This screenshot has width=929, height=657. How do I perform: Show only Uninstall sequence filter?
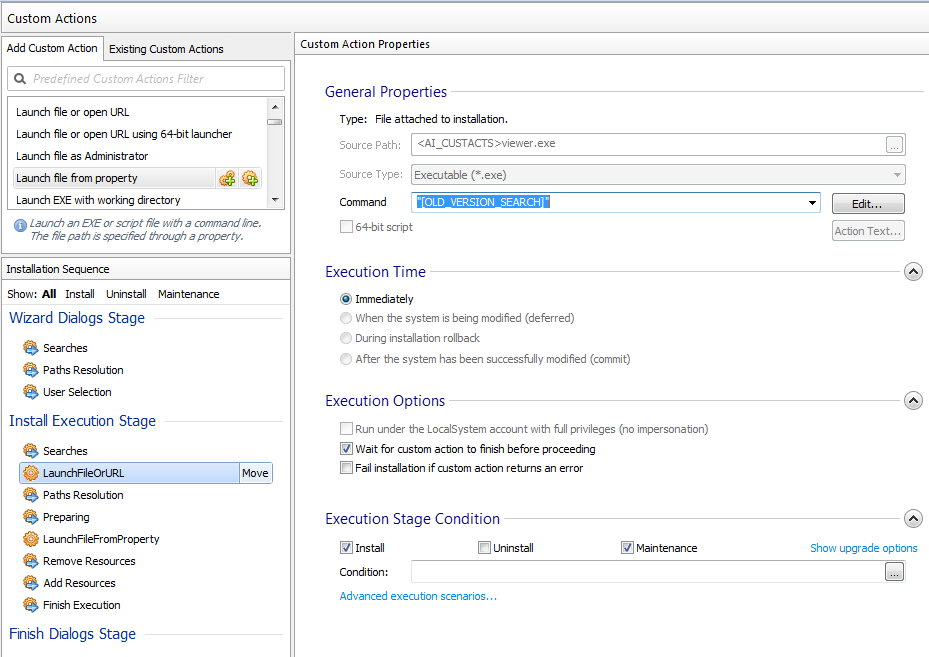[126, 294]
